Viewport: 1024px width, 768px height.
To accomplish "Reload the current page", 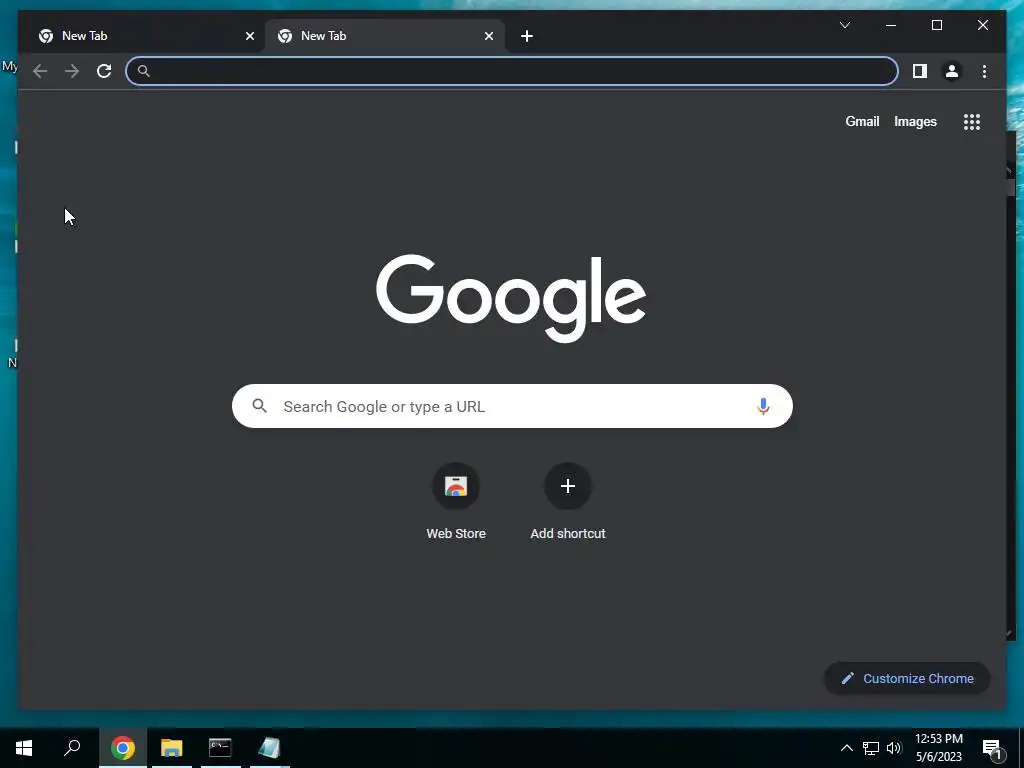I will pos(104,71).
